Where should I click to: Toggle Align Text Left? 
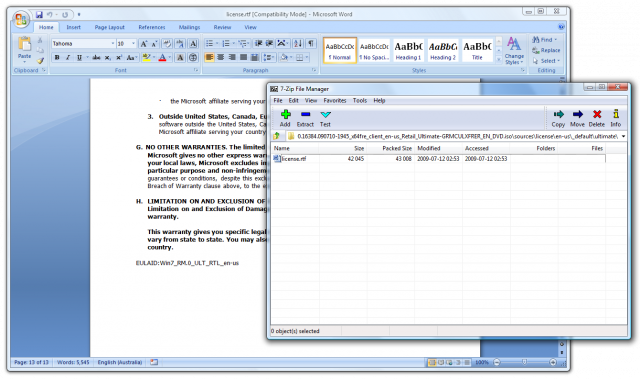click(209, 58)
